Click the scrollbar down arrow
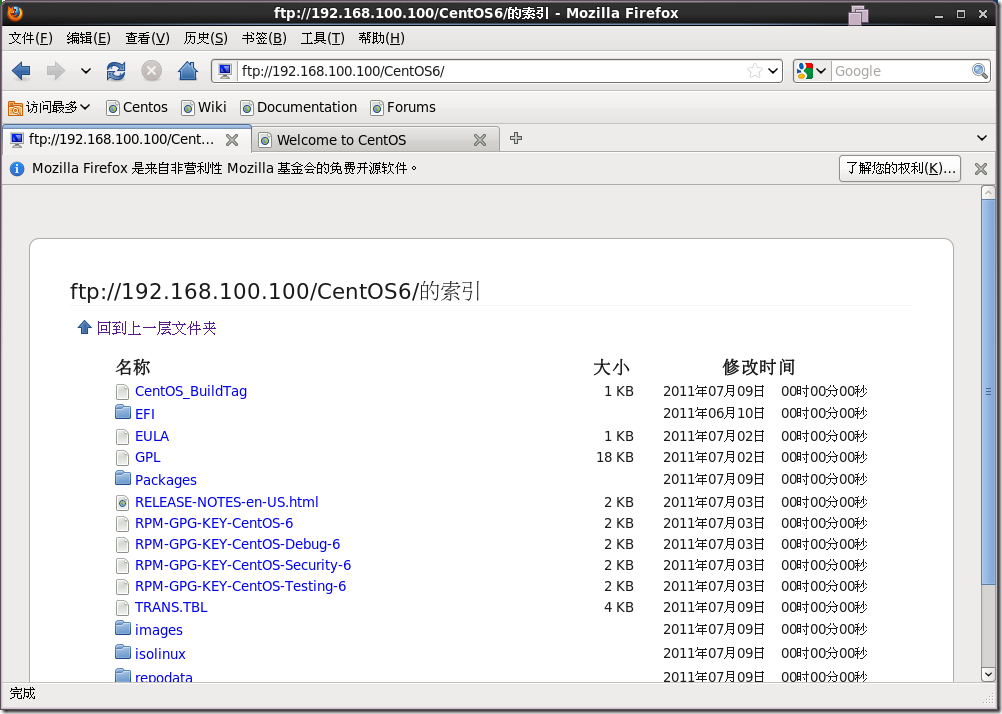1002x714 pixels. (x=988, y=674)
